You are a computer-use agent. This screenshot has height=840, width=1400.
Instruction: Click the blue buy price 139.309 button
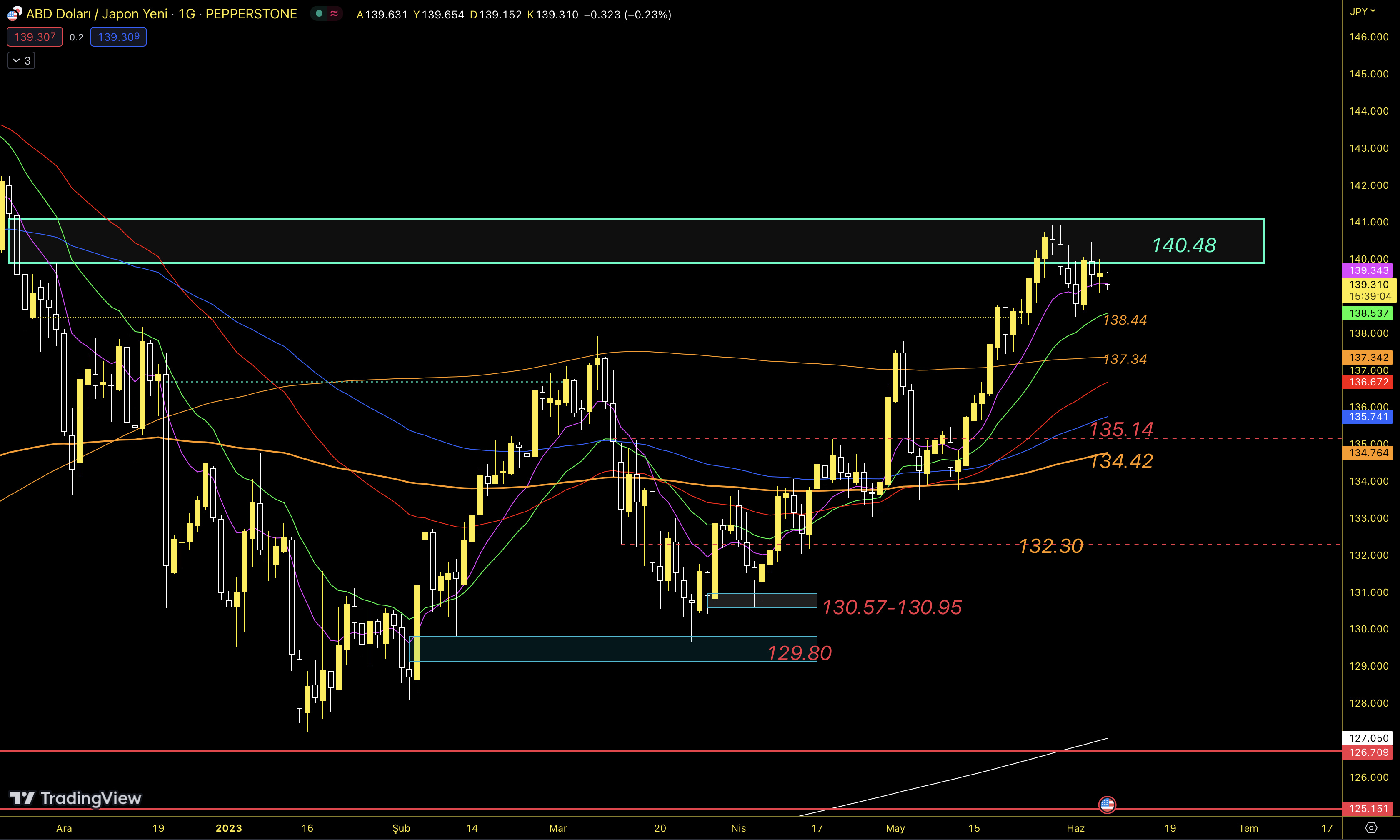click(118, 37)
